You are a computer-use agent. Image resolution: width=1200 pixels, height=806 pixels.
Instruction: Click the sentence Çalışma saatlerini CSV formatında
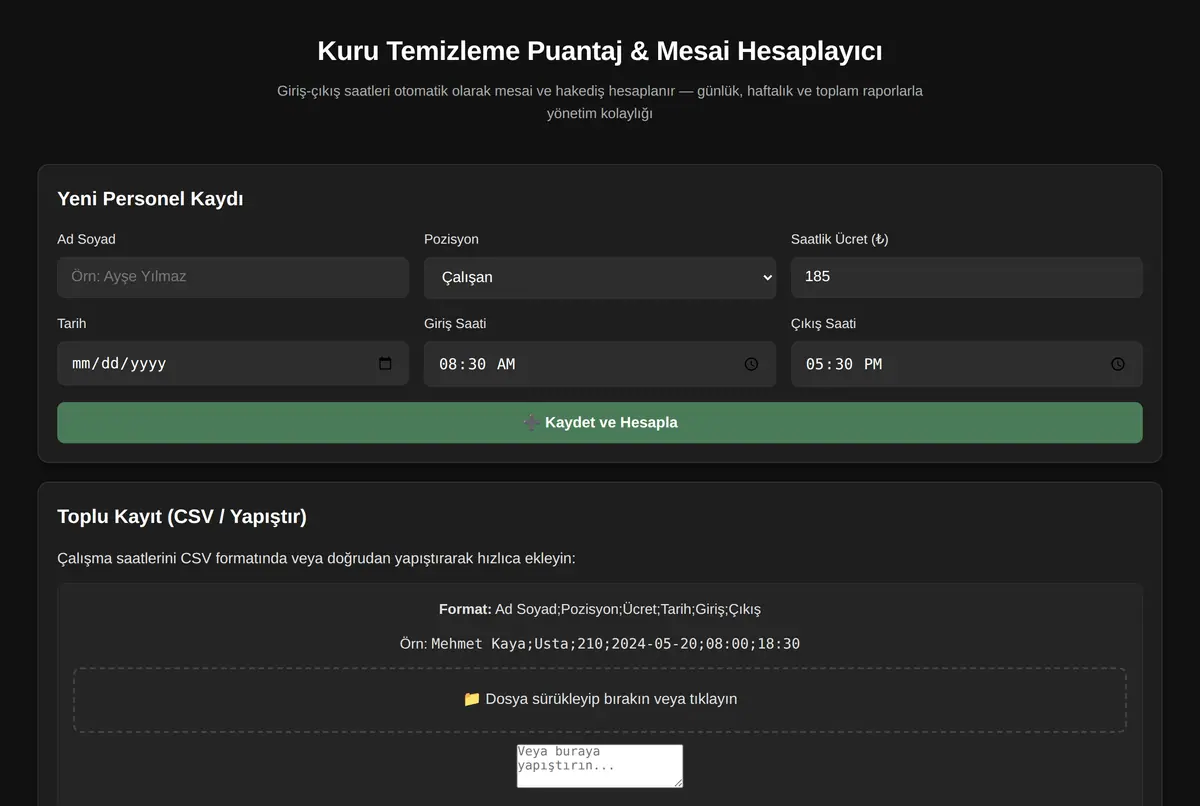tap(316, 558)
